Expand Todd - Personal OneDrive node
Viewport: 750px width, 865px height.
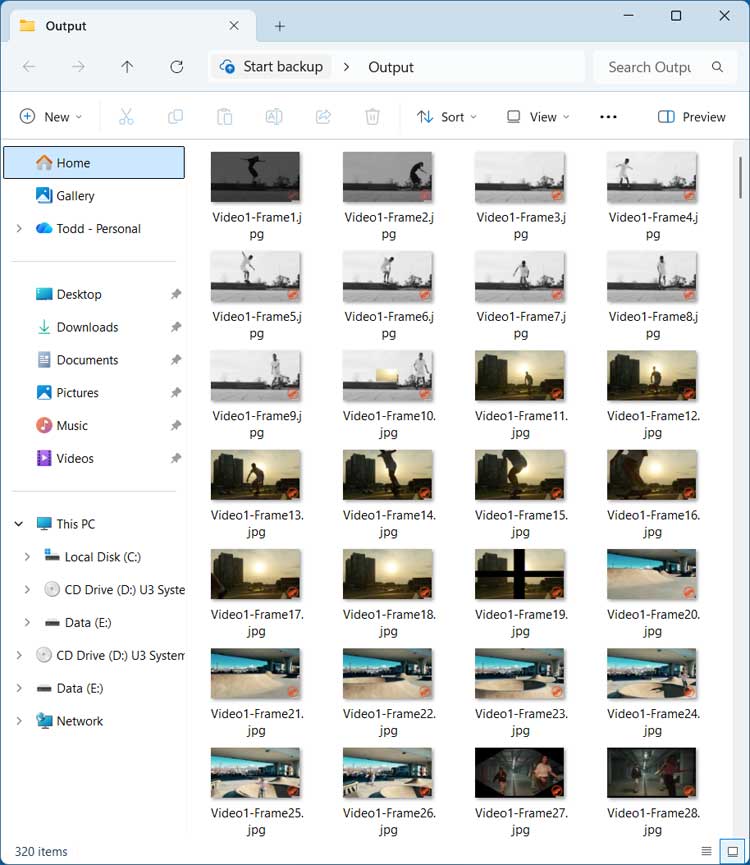pos(19,228)
